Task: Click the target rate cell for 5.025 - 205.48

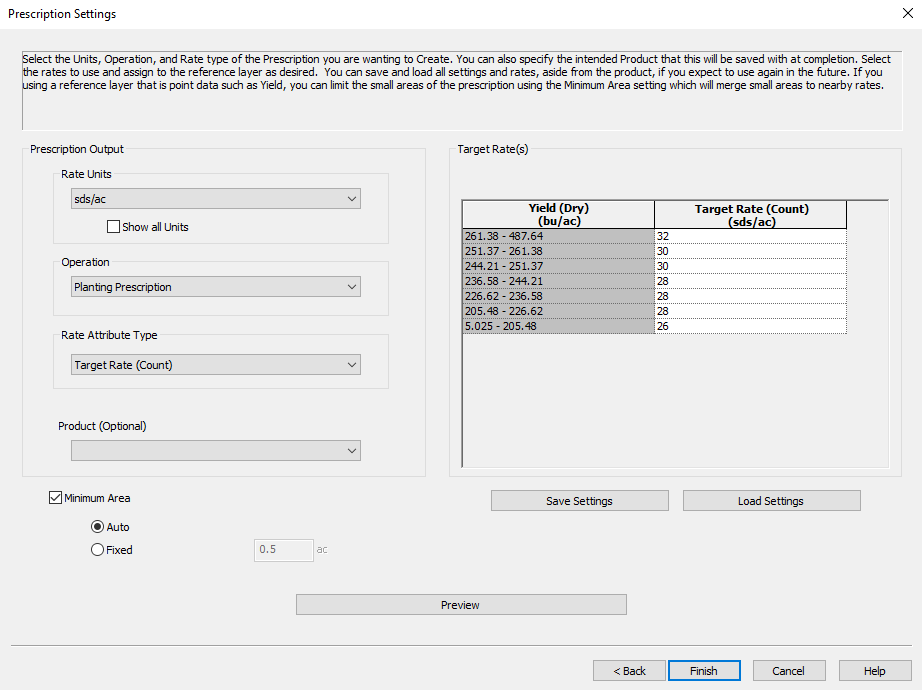Action: click(x=749, y=326)
